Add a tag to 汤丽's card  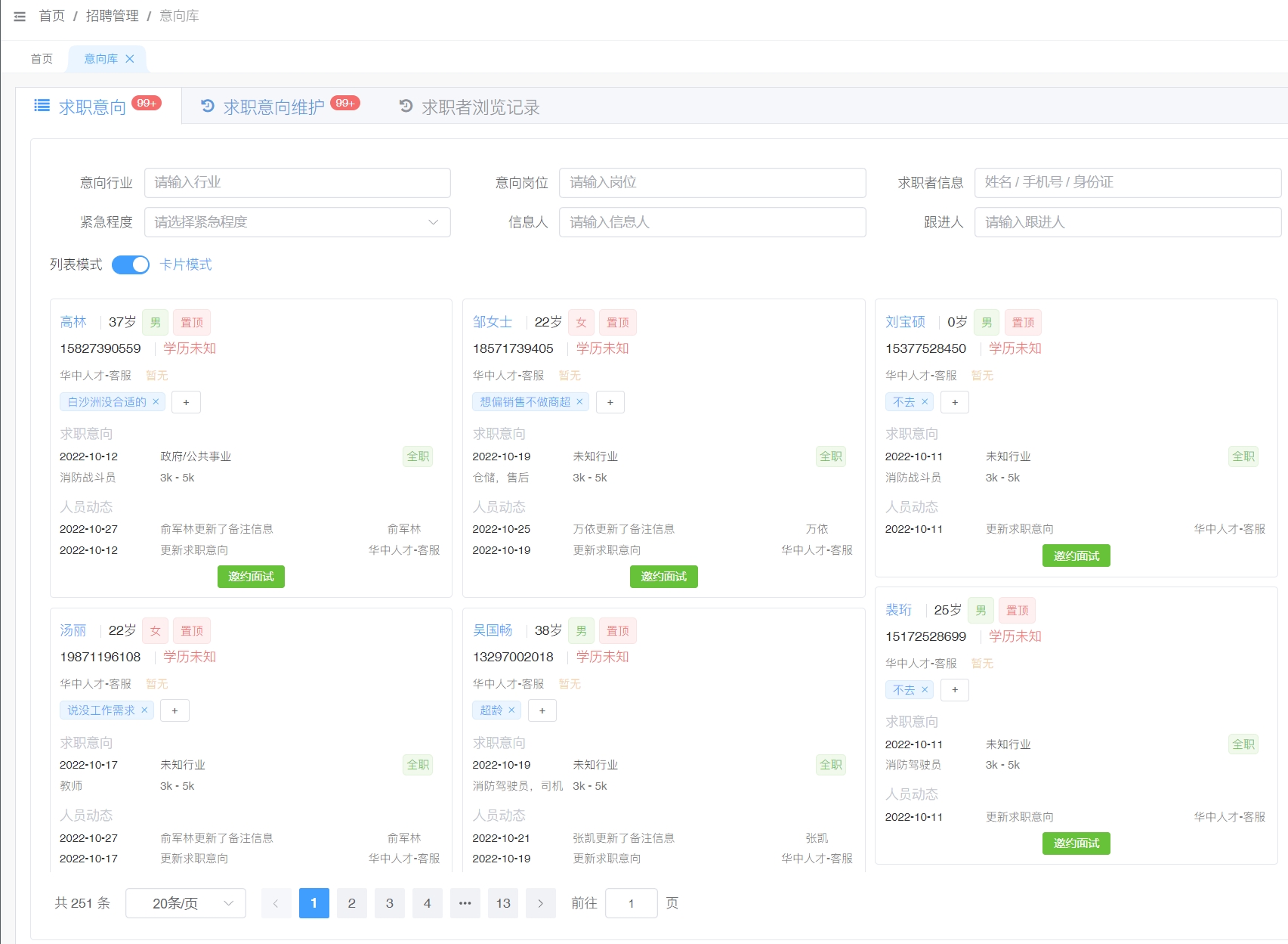[175, 710]
